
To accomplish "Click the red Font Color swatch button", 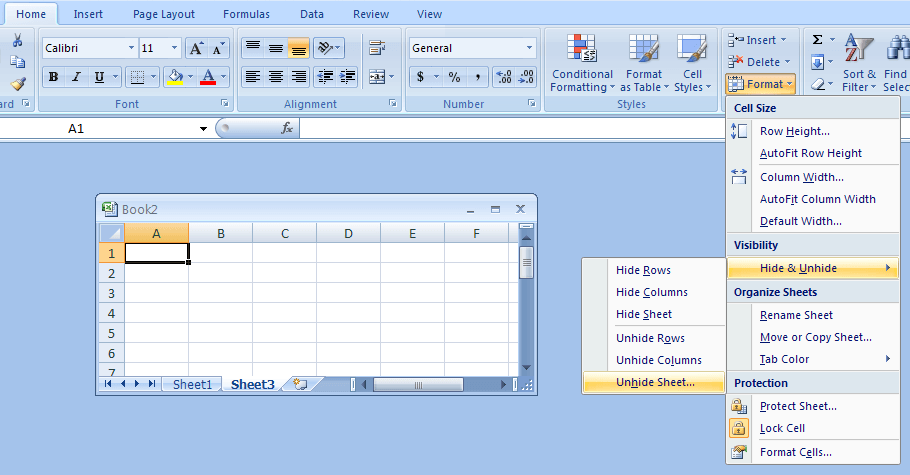I will [x=207, y=77].
